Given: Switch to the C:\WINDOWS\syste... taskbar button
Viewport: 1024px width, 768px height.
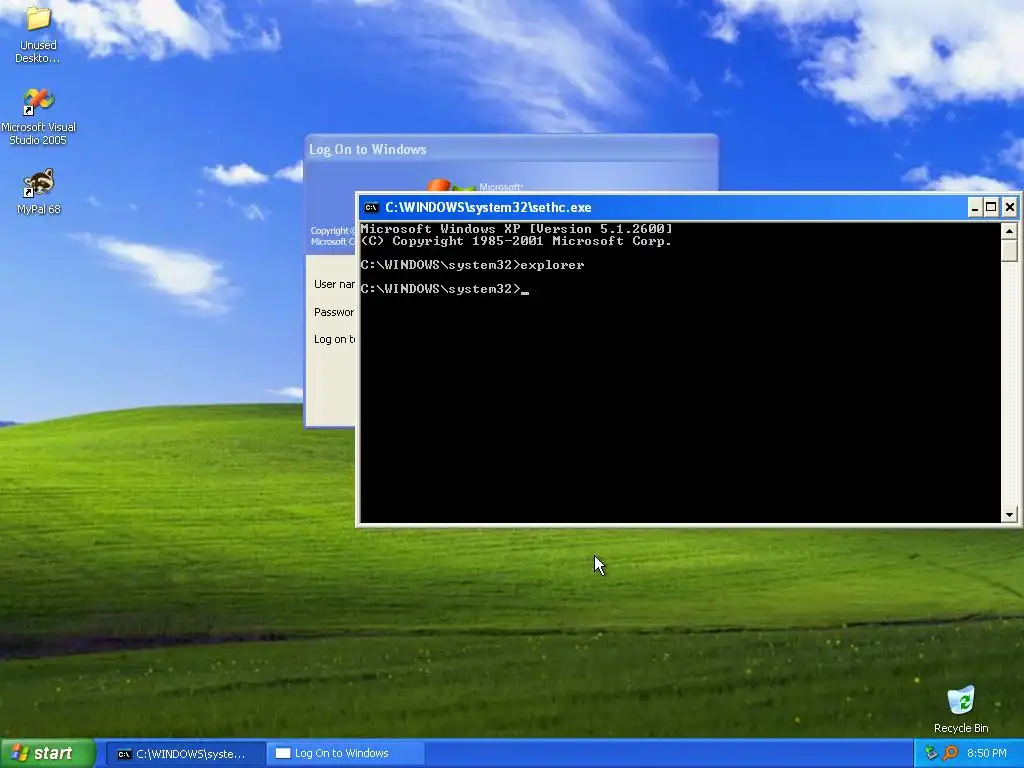Looking at the screenshot, I should click(x=184, y=754).
